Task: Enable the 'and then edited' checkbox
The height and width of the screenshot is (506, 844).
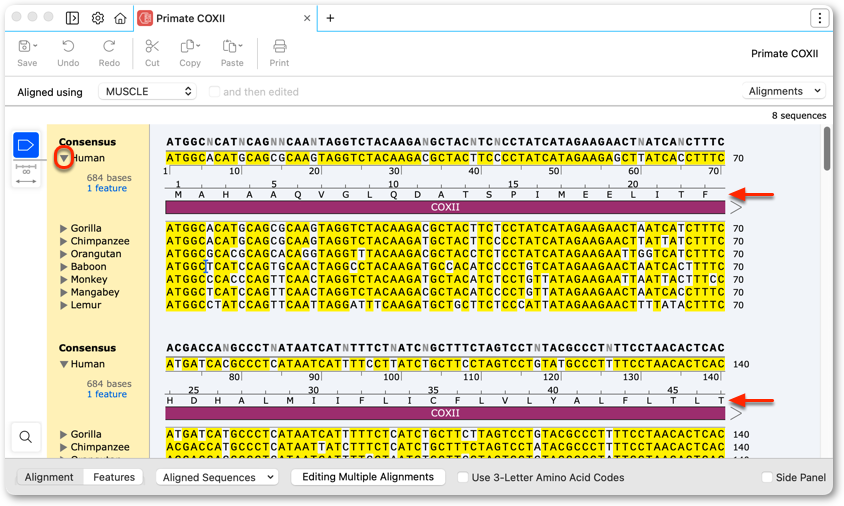Action: click(214, 92)
